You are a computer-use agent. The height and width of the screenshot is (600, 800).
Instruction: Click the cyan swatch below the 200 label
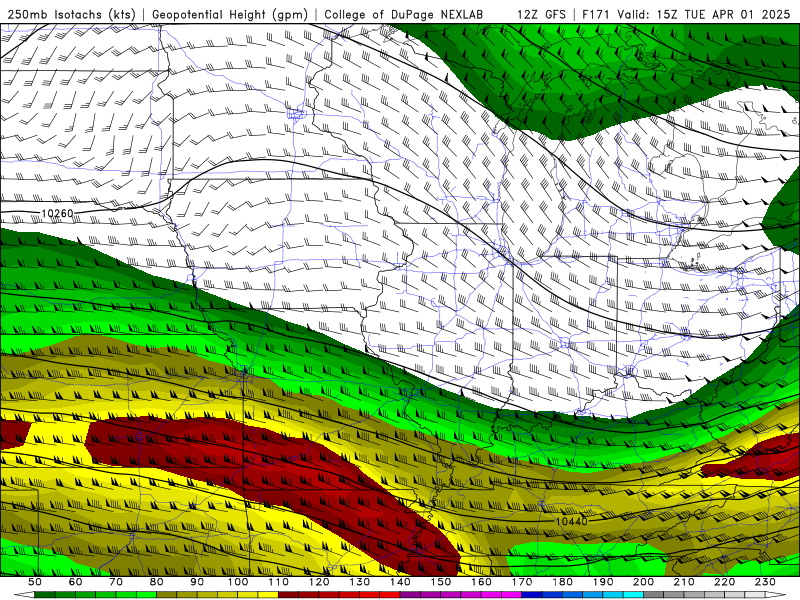coord(634,595)
